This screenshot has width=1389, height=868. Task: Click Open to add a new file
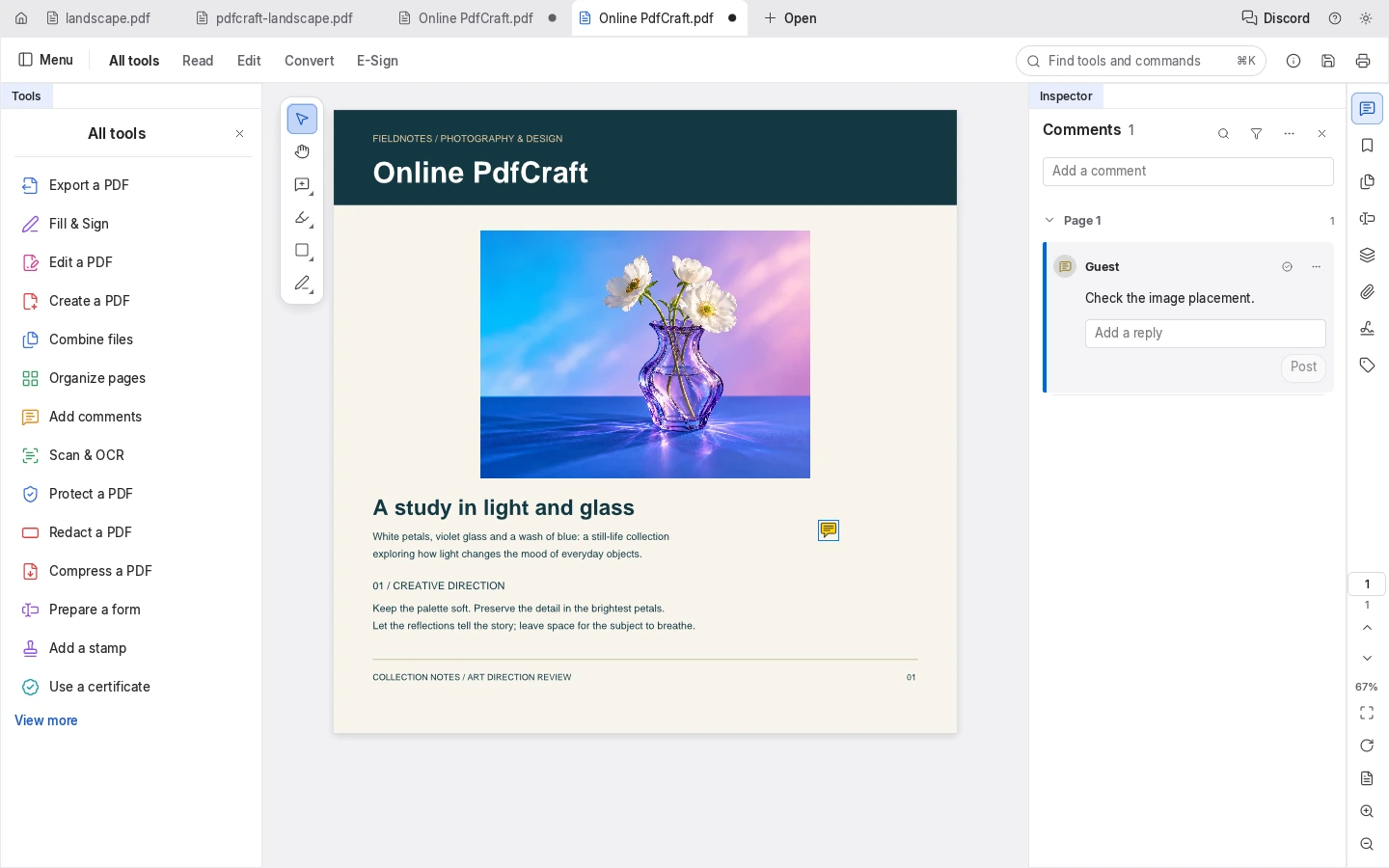pyautogui.click(x=790, y=18)
